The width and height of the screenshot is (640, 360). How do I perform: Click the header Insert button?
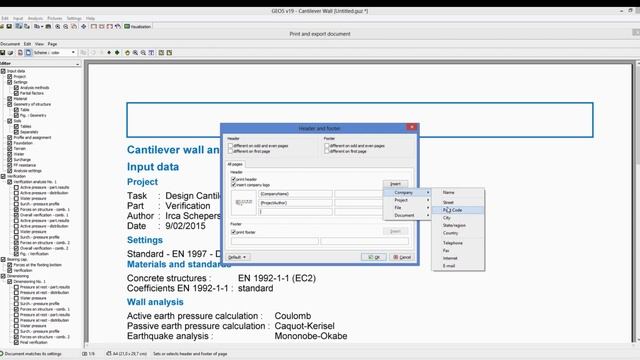click(395, 184)
